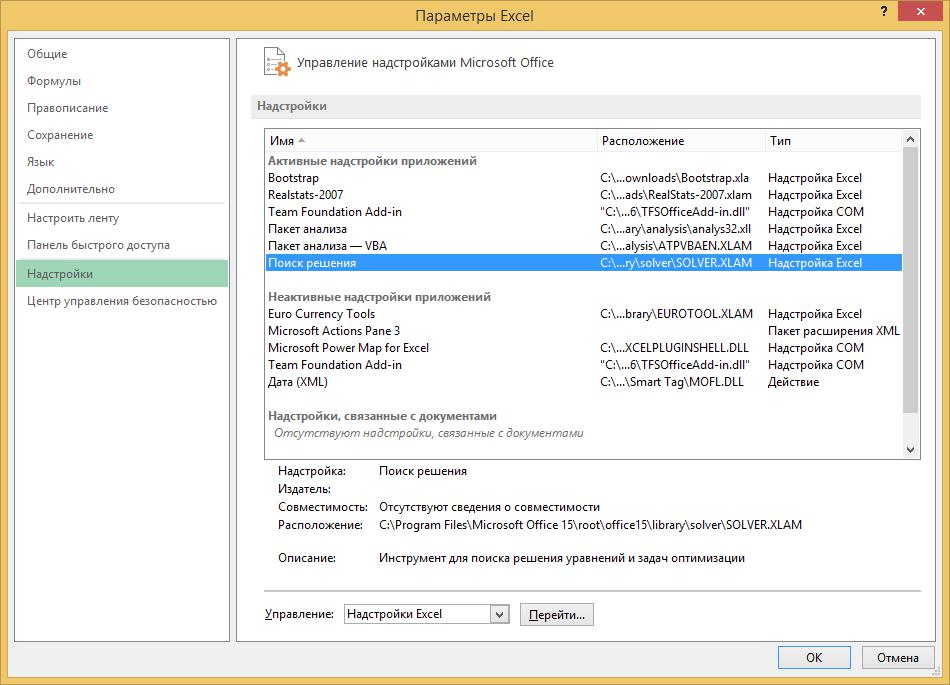Select the Дата (XML) add-in

click(x=583, y=382)
